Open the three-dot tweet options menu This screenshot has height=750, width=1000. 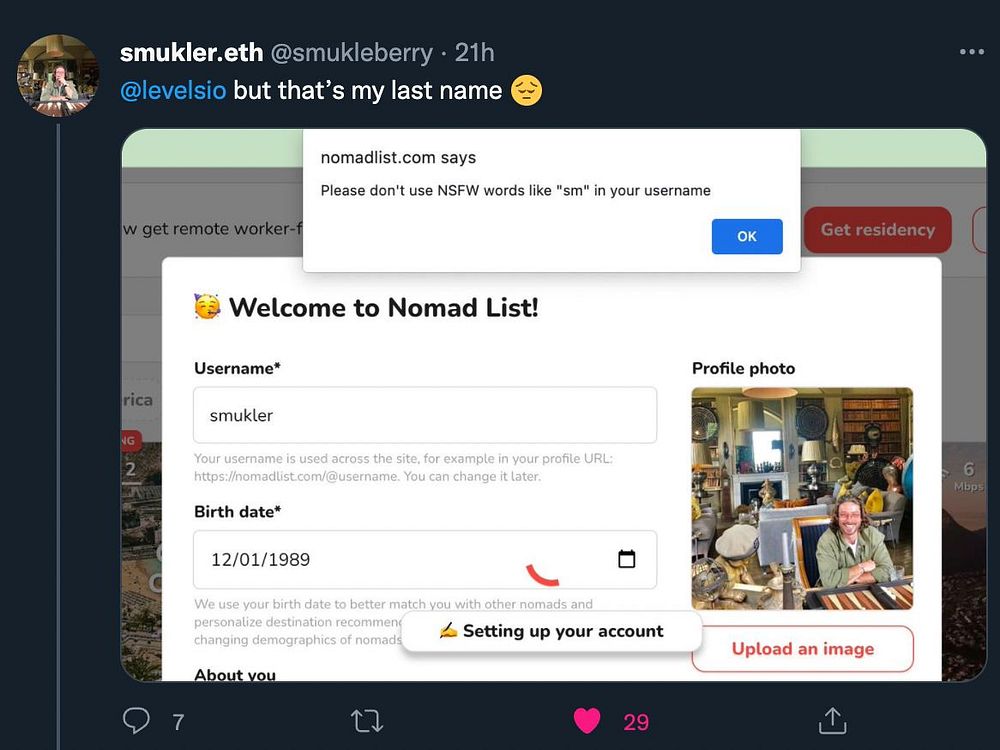point(971,52)
